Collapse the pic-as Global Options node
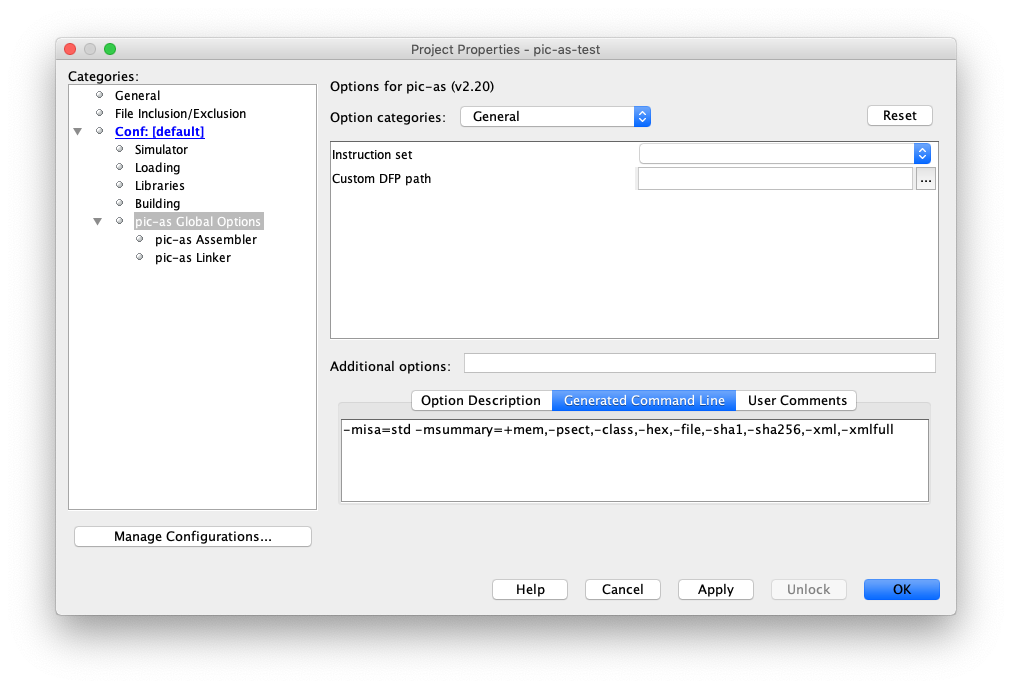1012x689 pixels. point(97,222)
